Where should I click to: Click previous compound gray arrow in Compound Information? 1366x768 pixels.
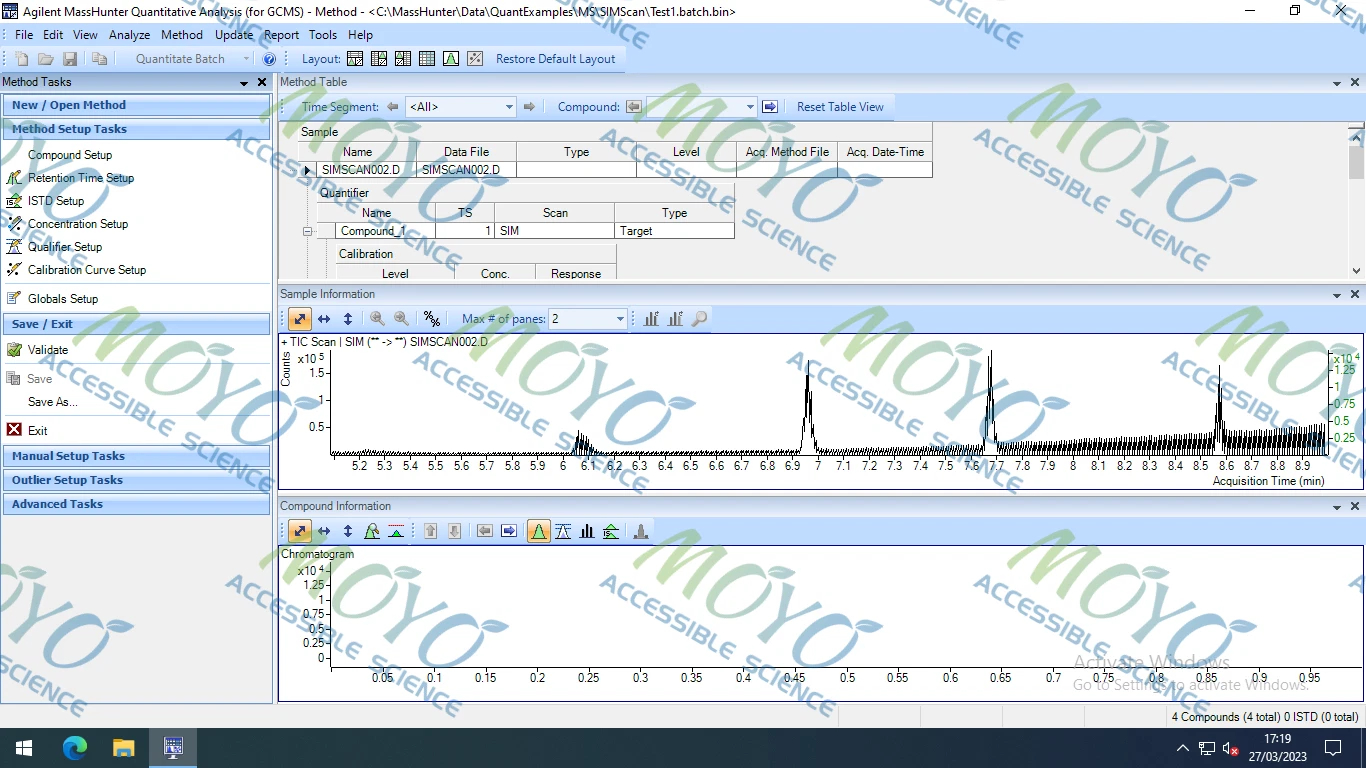pos(485,531)
